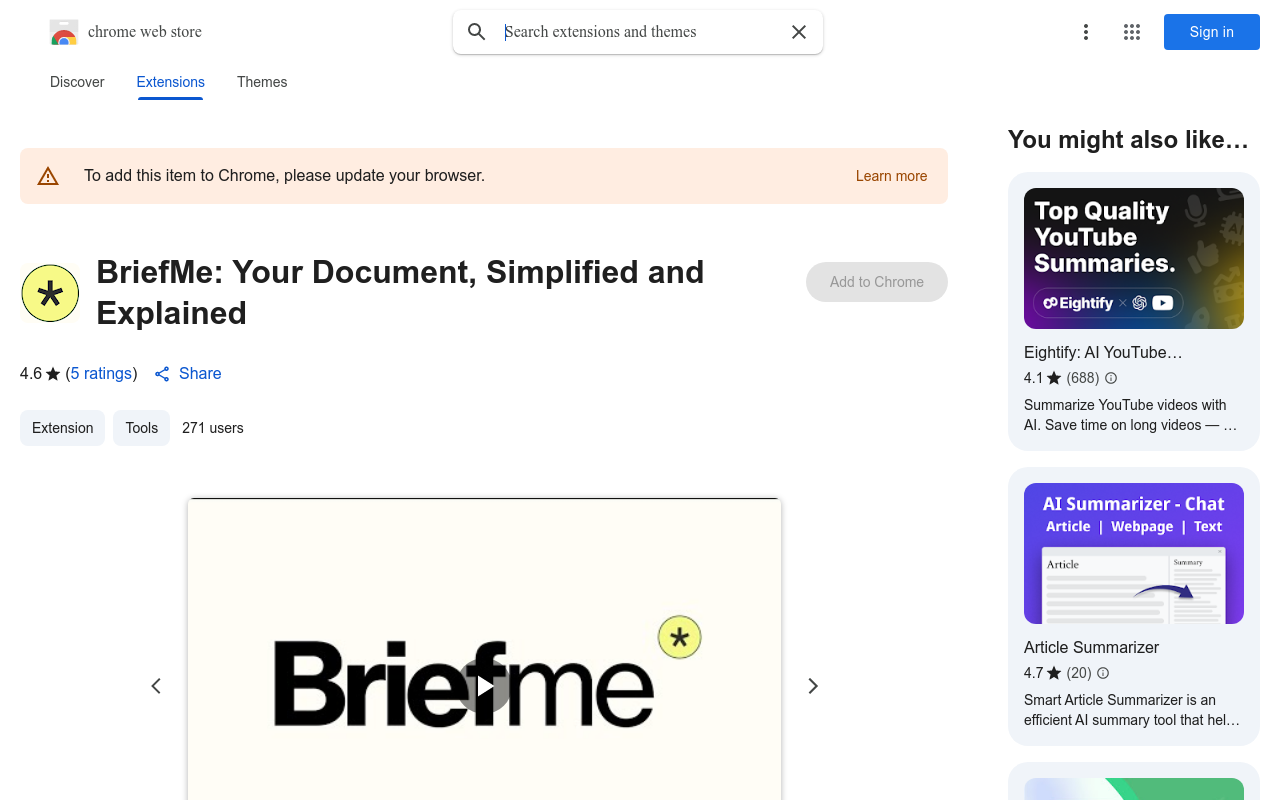Click the Tools category chip

click(x=141, y=428)
